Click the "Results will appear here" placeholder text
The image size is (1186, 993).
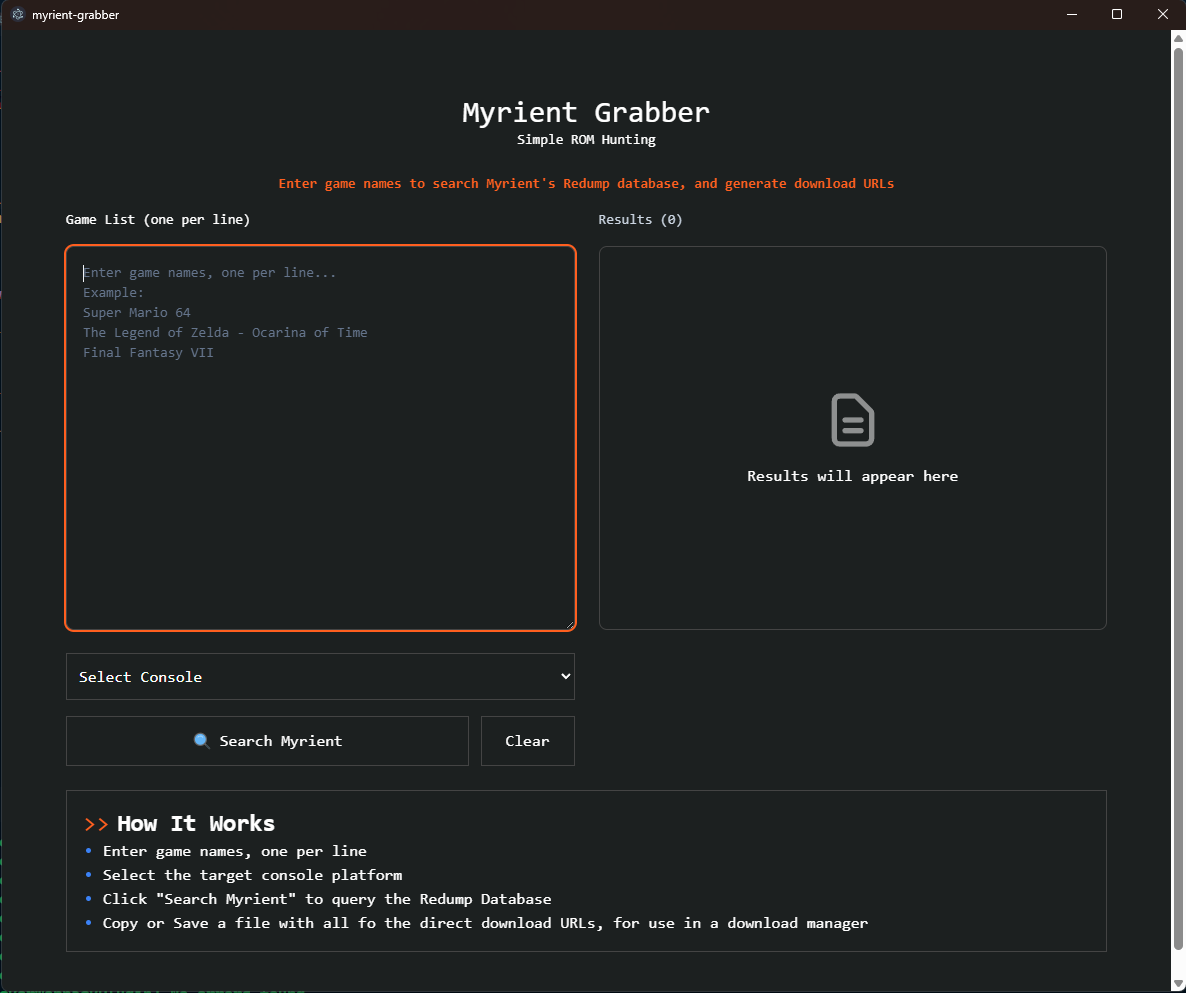pyautogui.click(x=852, y=476)
